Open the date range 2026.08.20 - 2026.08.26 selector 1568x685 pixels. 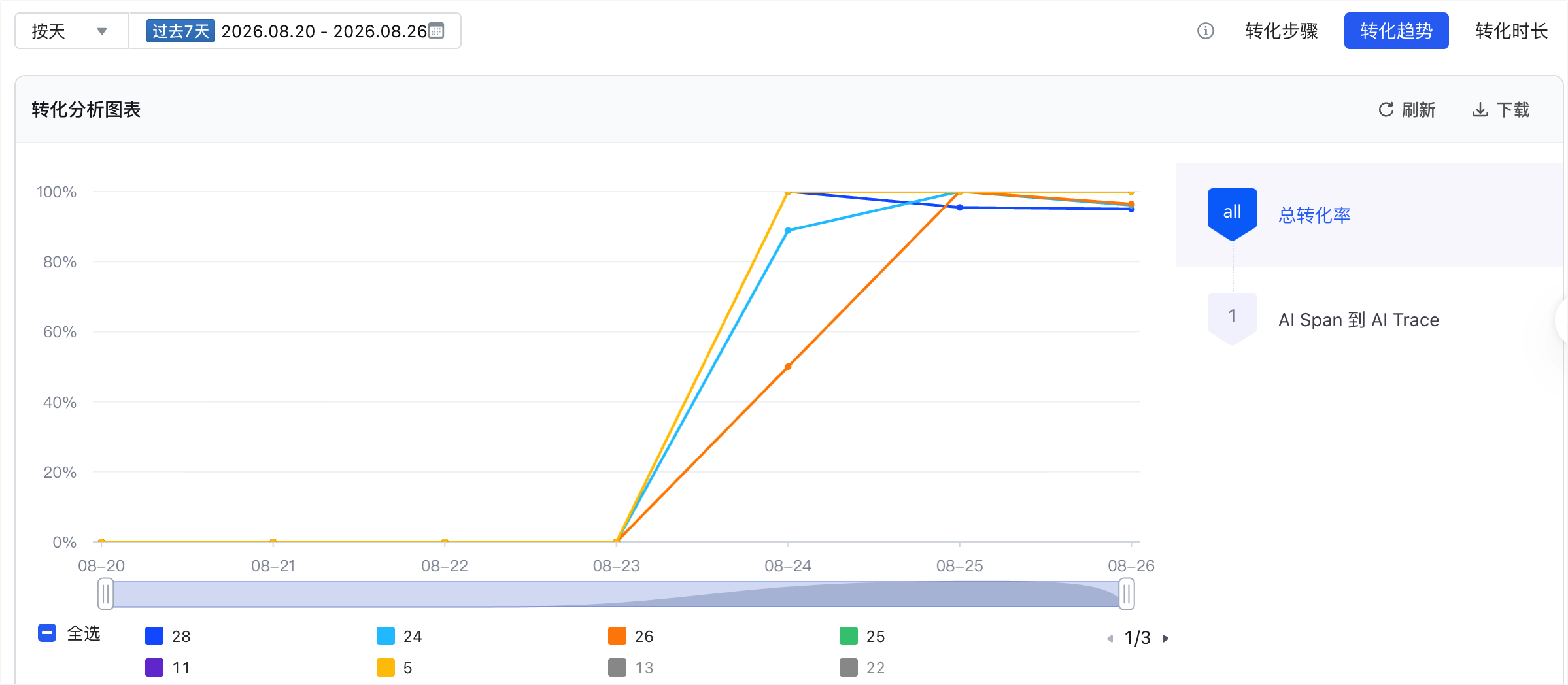(x=295, y=31)
